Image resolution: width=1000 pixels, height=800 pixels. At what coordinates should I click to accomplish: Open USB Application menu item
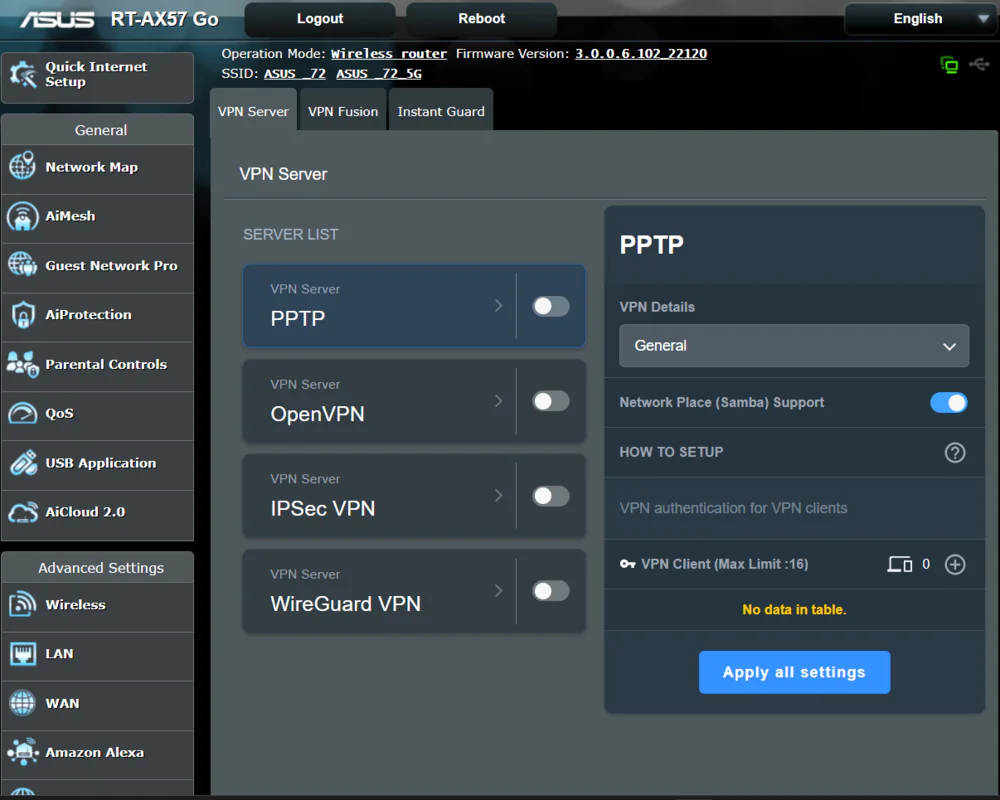98,463
